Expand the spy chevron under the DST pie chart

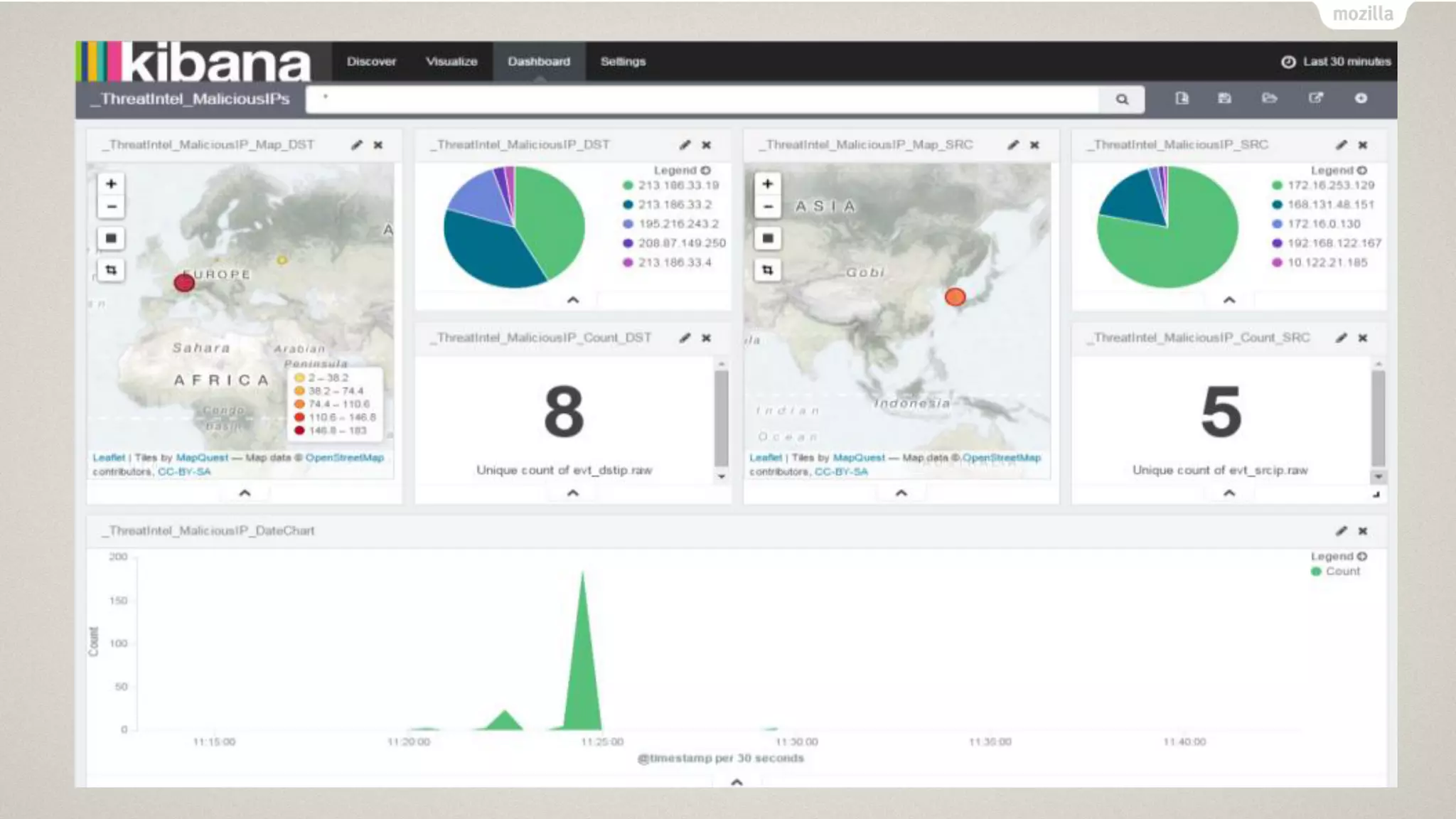[573, 300]
